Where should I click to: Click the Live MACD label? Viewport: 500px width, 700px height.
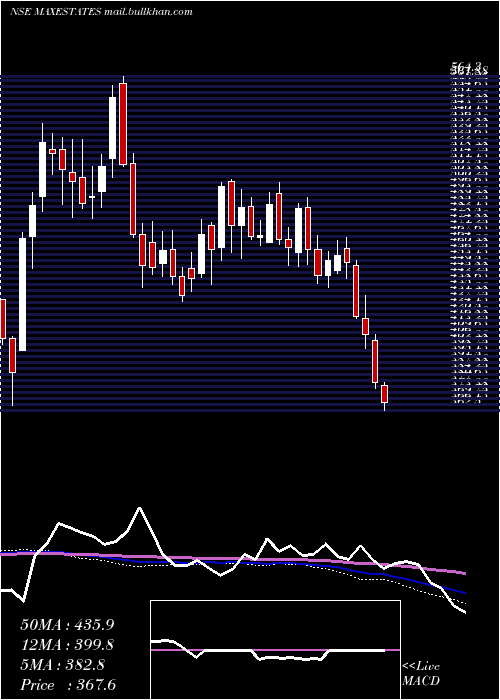[421, 674]
